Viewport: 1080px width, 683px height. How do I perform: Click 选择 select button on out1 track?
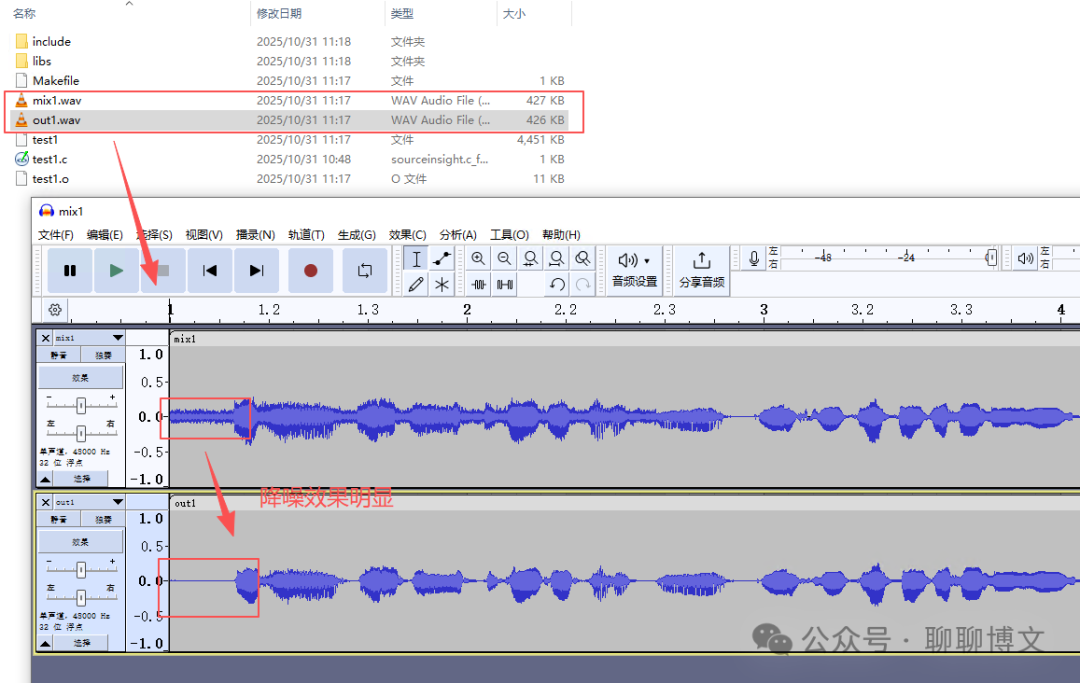[81, 643]
